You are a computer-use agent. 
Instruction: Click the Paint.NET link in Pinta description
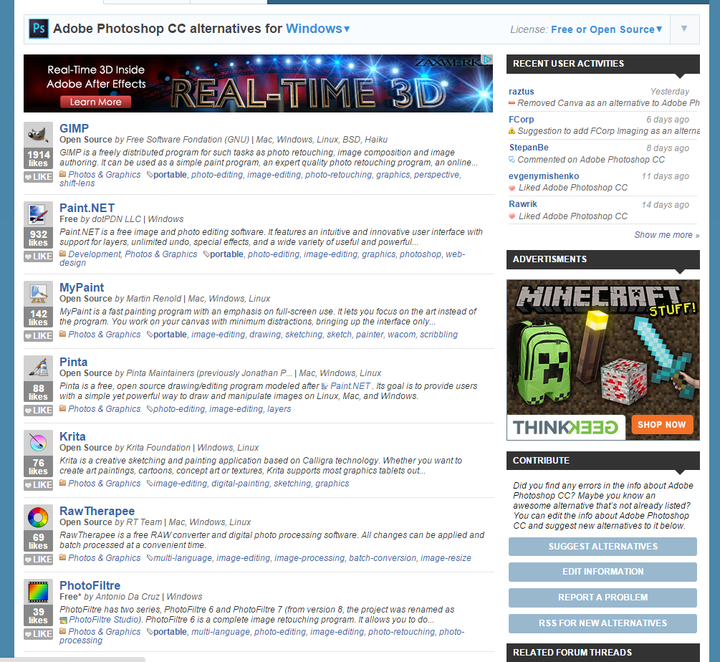click(350, 386)
